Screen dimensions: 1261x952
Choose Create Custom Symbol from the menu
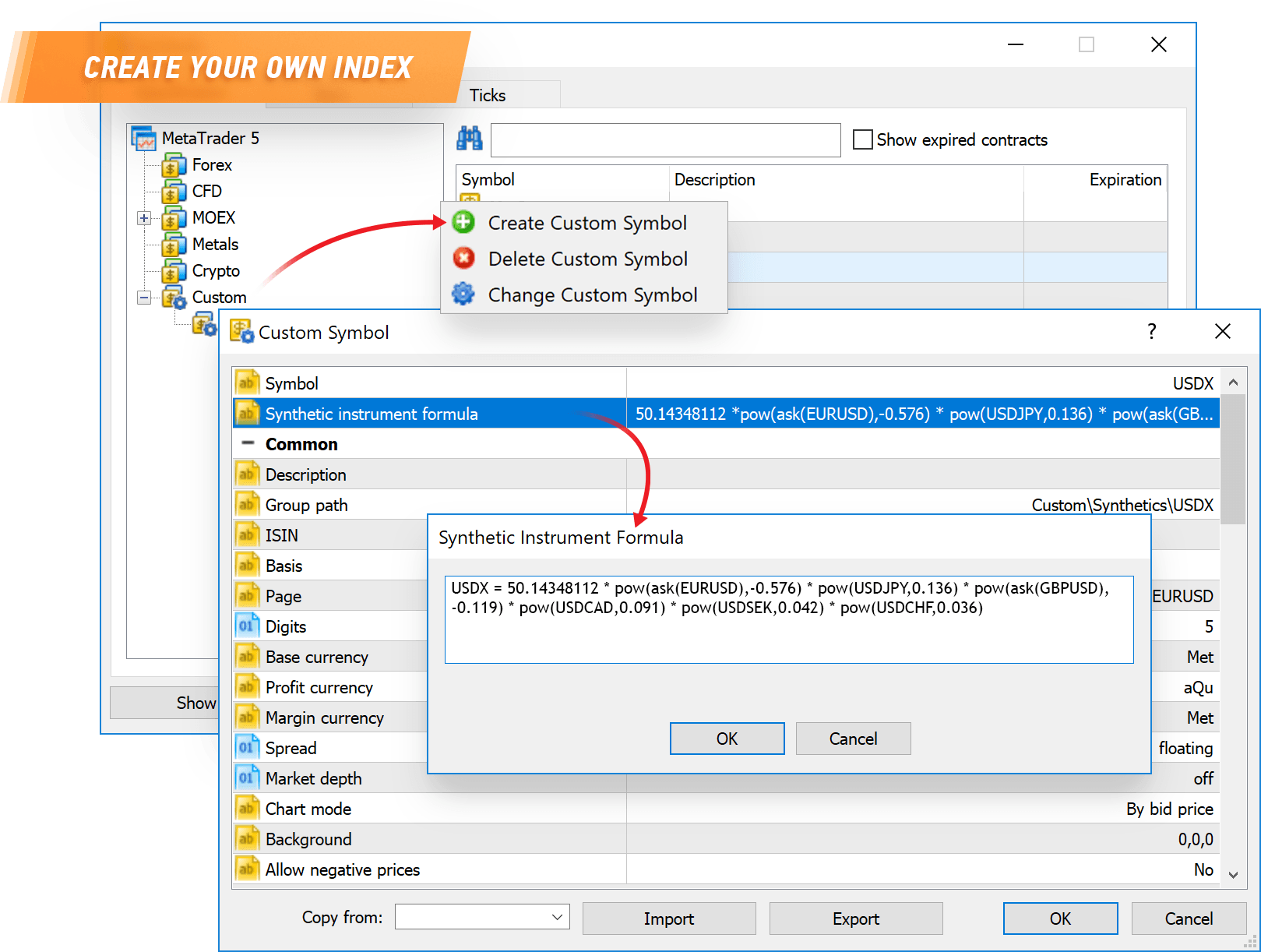click(x=587, y=222)
